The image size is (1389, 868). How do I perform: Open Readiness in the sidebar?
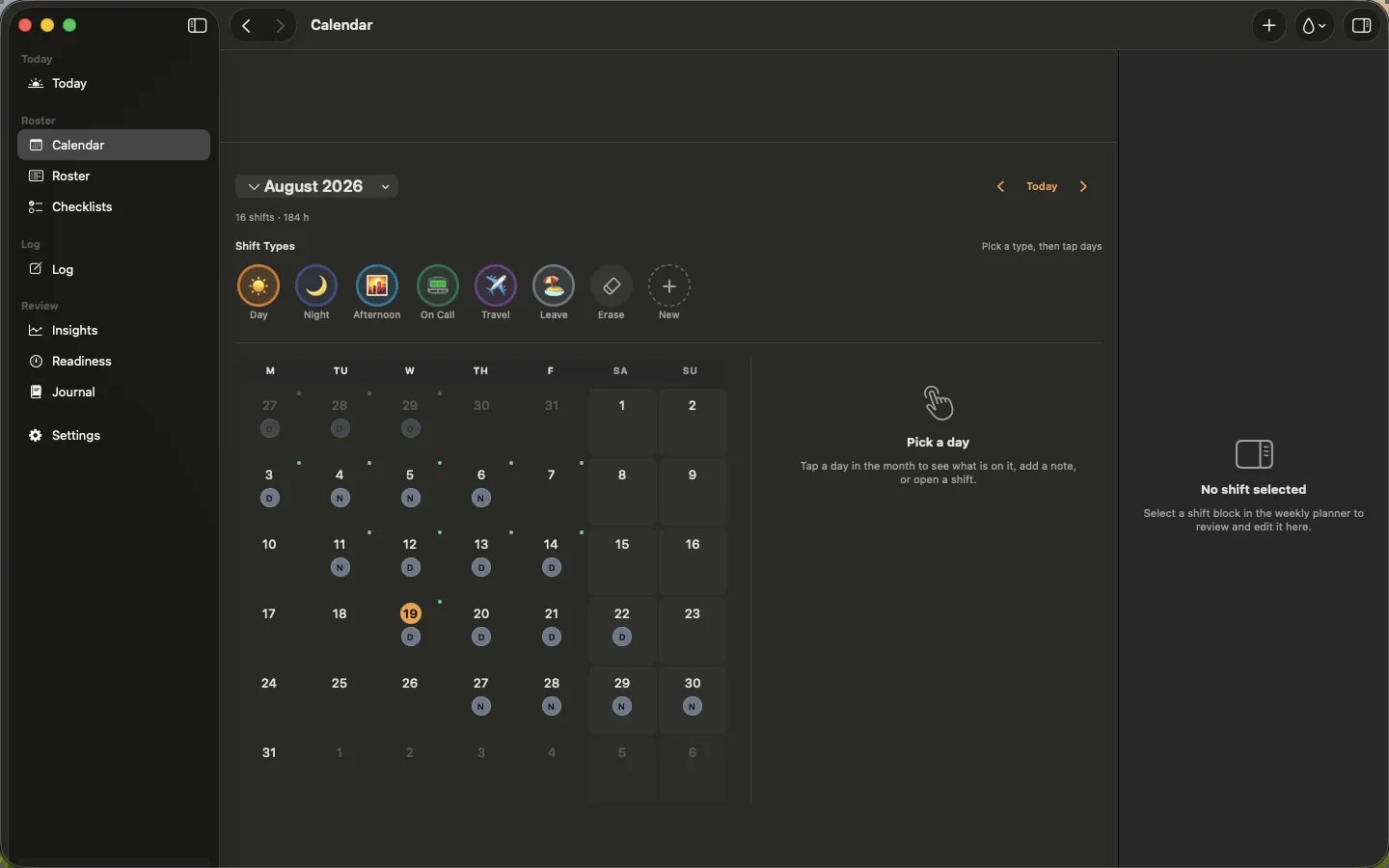pyautogui.click(x=114, y=362)
